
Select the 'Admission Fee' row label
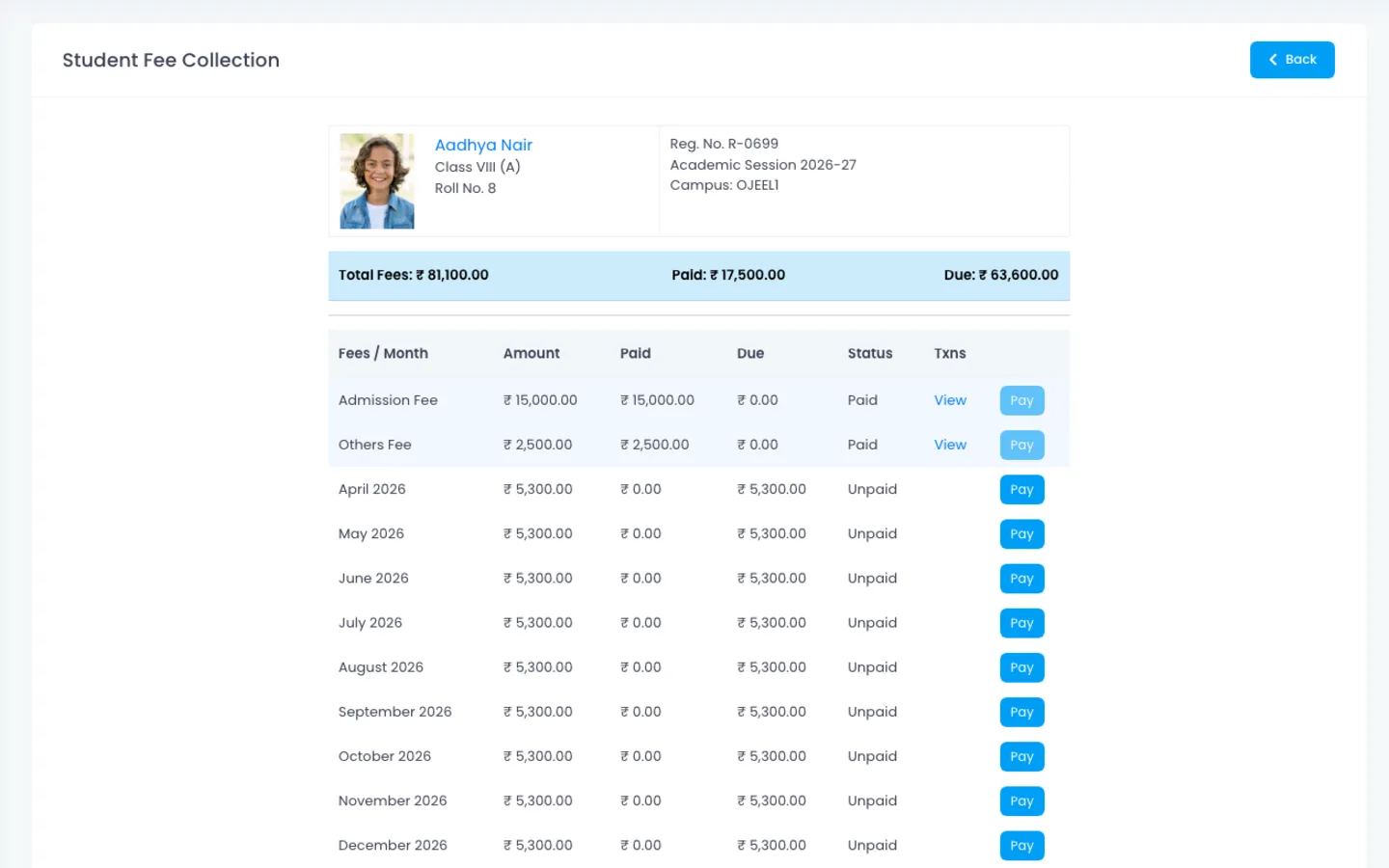388,400
